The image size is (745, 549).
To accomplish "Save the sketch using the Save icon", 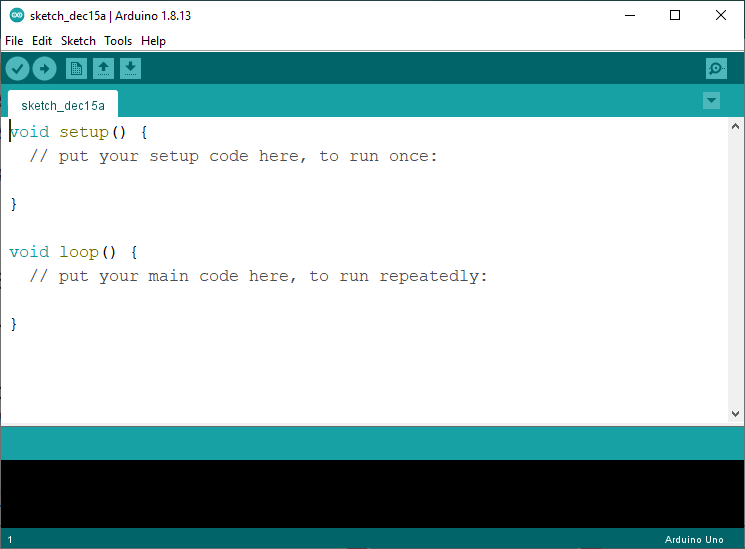I will [x=131, y=68].
